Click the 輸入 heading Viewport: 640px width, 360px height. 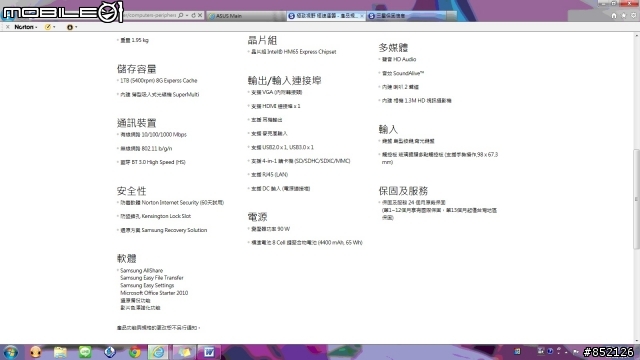[x=388, y=129]
